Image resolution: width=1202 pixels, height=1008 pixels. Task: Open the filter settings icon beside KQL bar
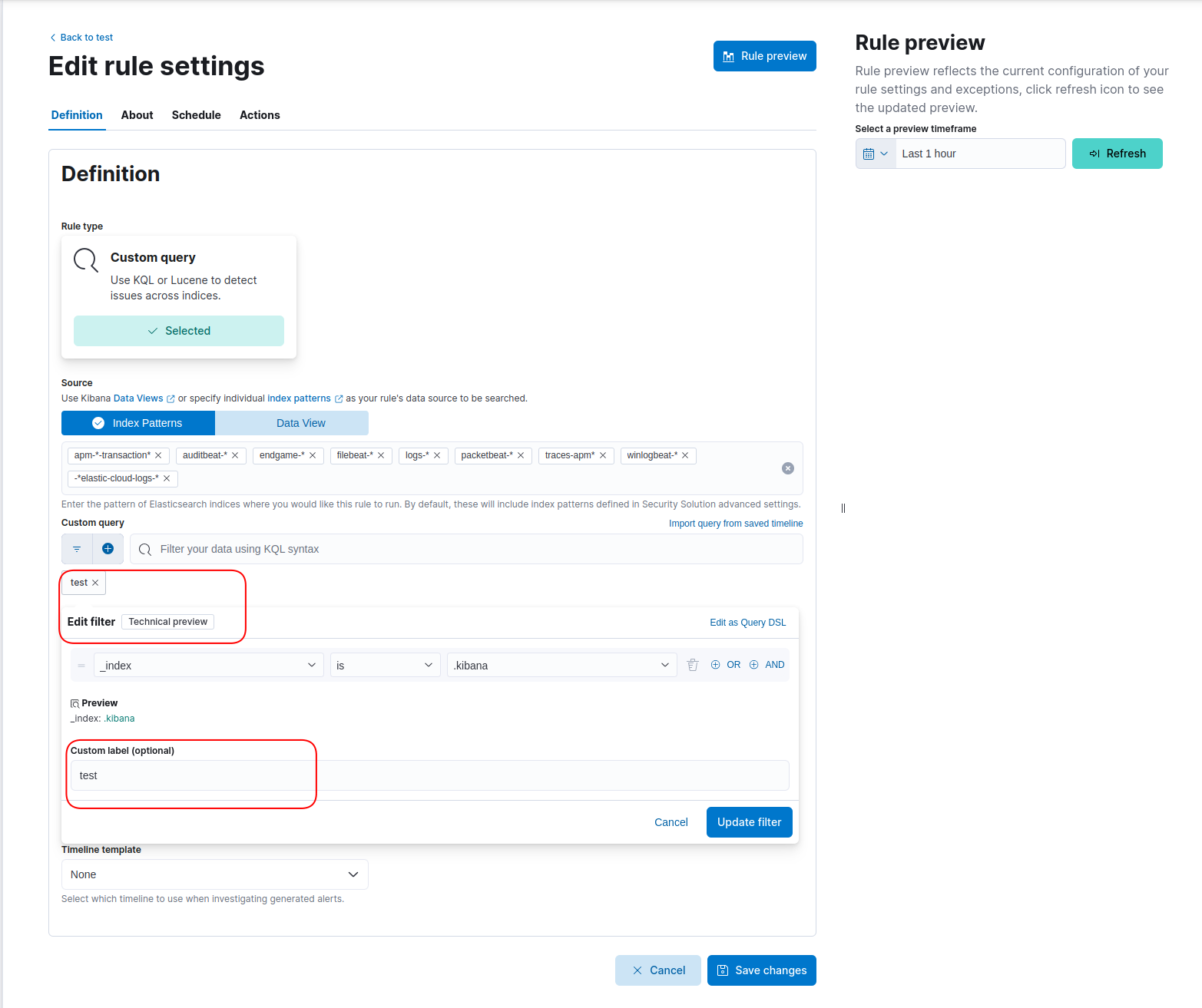[76, 549]
